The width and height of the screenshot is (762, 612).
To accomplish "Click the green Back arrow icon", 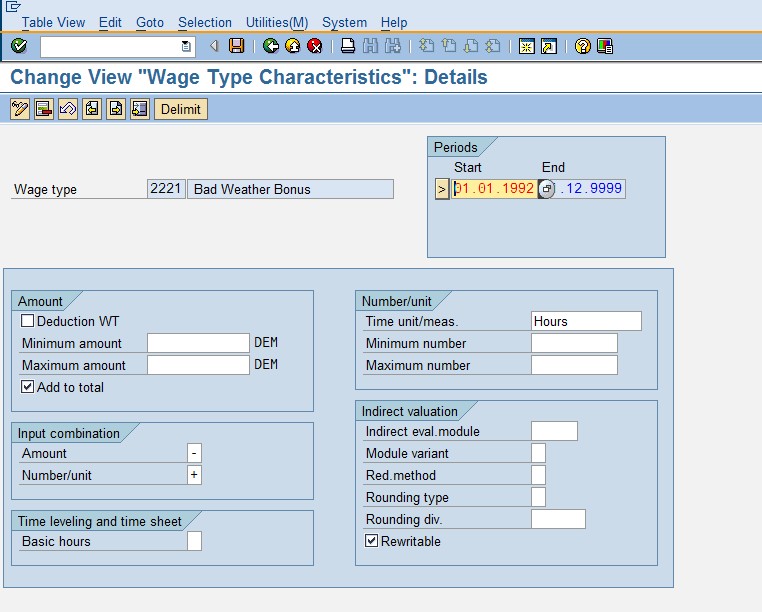I will (271, 46).
